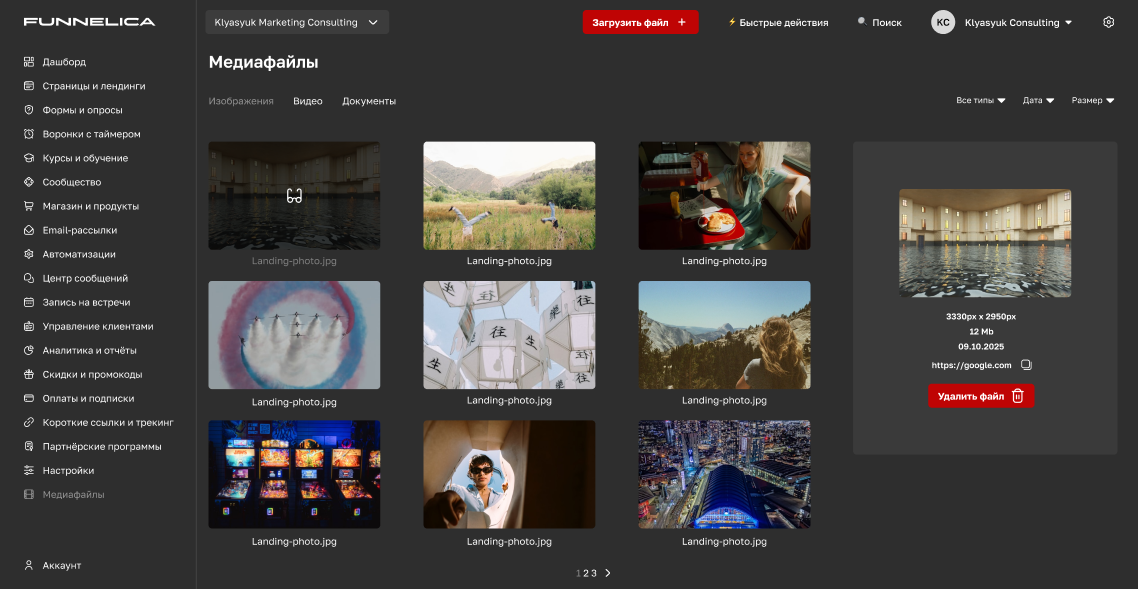Image resolution: width=1138 pixels, height=589 pixels.
Task: Select the paper lanterns photo thumbnail
Action: tap(509, 335)
